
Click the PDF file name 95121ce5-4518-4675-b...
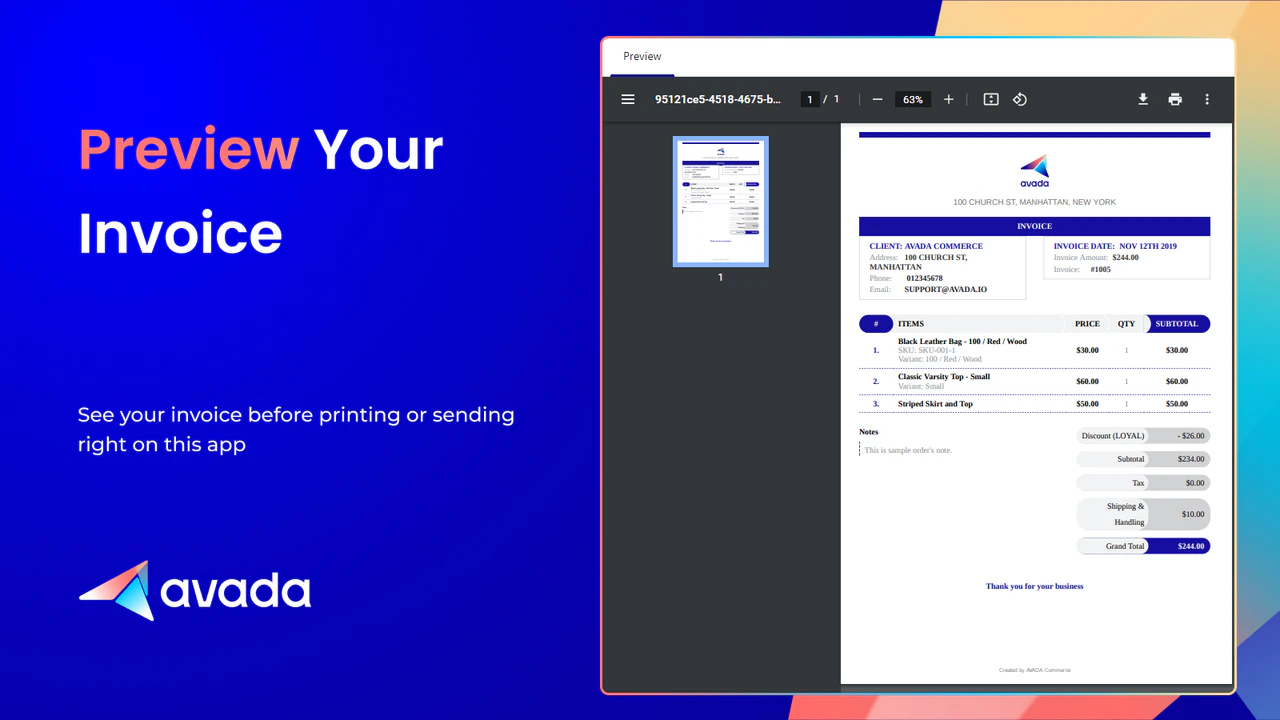[x=717, y=99]
